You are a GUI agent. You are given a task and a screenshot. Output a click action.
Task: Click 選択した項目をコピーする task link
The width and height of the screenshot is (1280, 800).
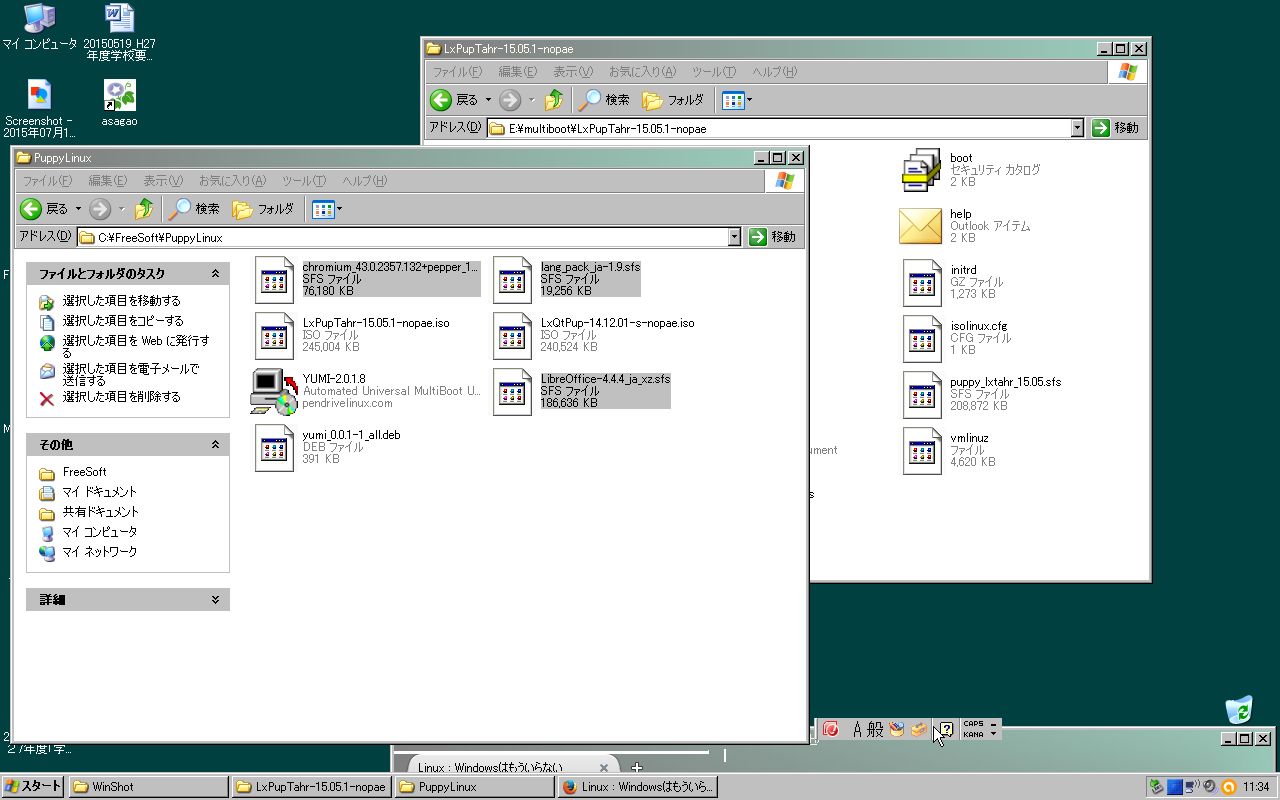click(123, 321)
